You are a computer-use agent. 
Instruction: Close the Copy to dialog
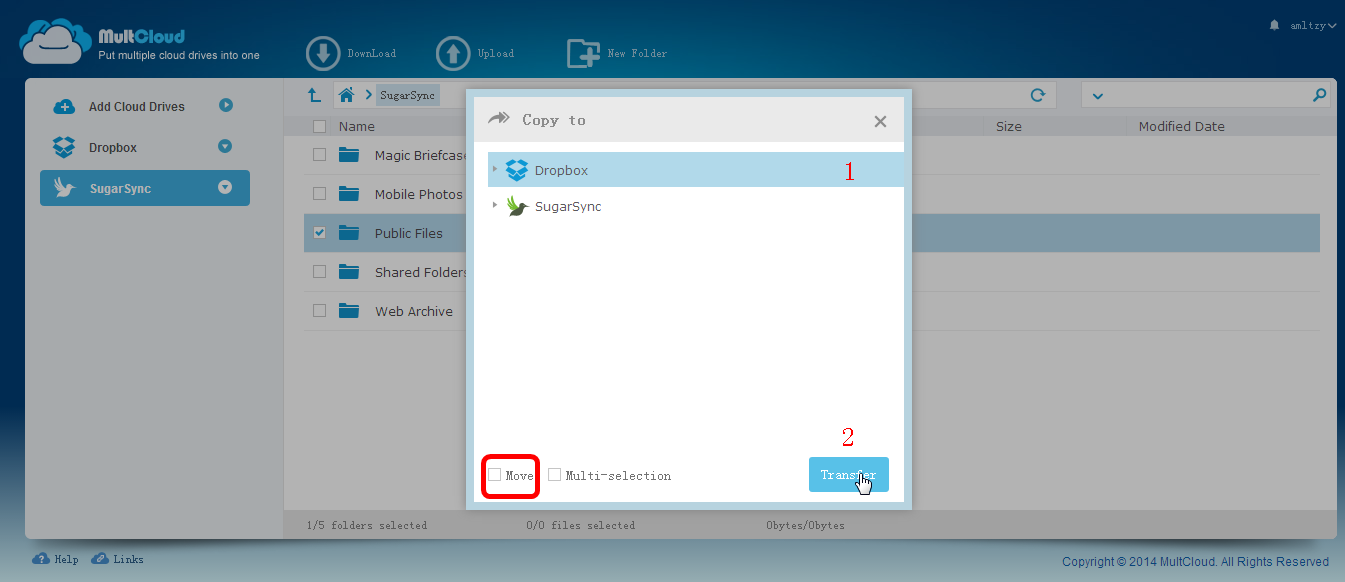(880, 121)
